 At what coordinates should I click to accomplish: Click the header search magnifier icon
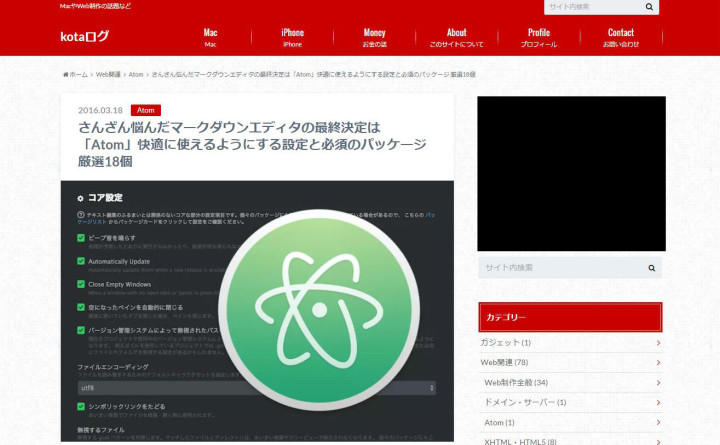pyautogui.click(x=649, y=7)
